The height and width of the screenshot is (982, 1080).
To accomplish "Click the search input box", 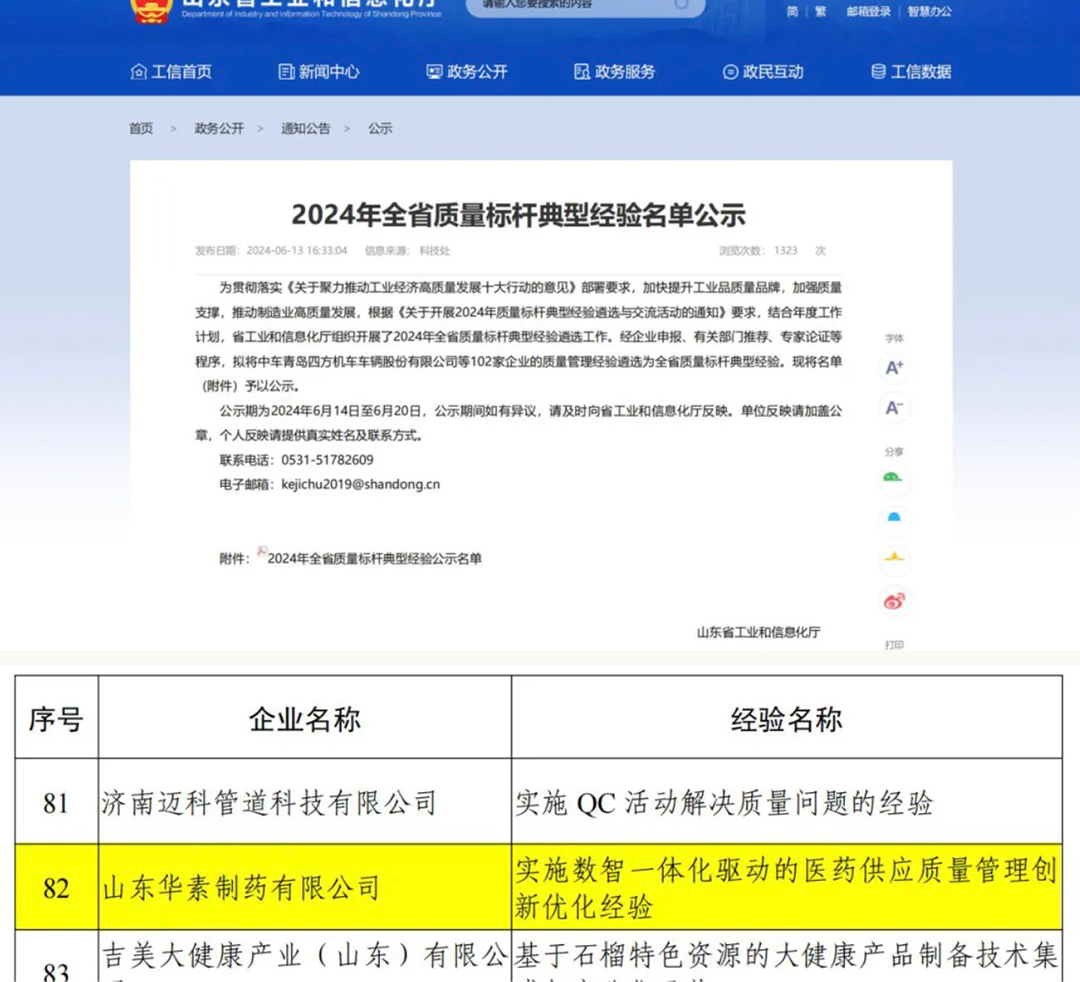I will [570, 6].
